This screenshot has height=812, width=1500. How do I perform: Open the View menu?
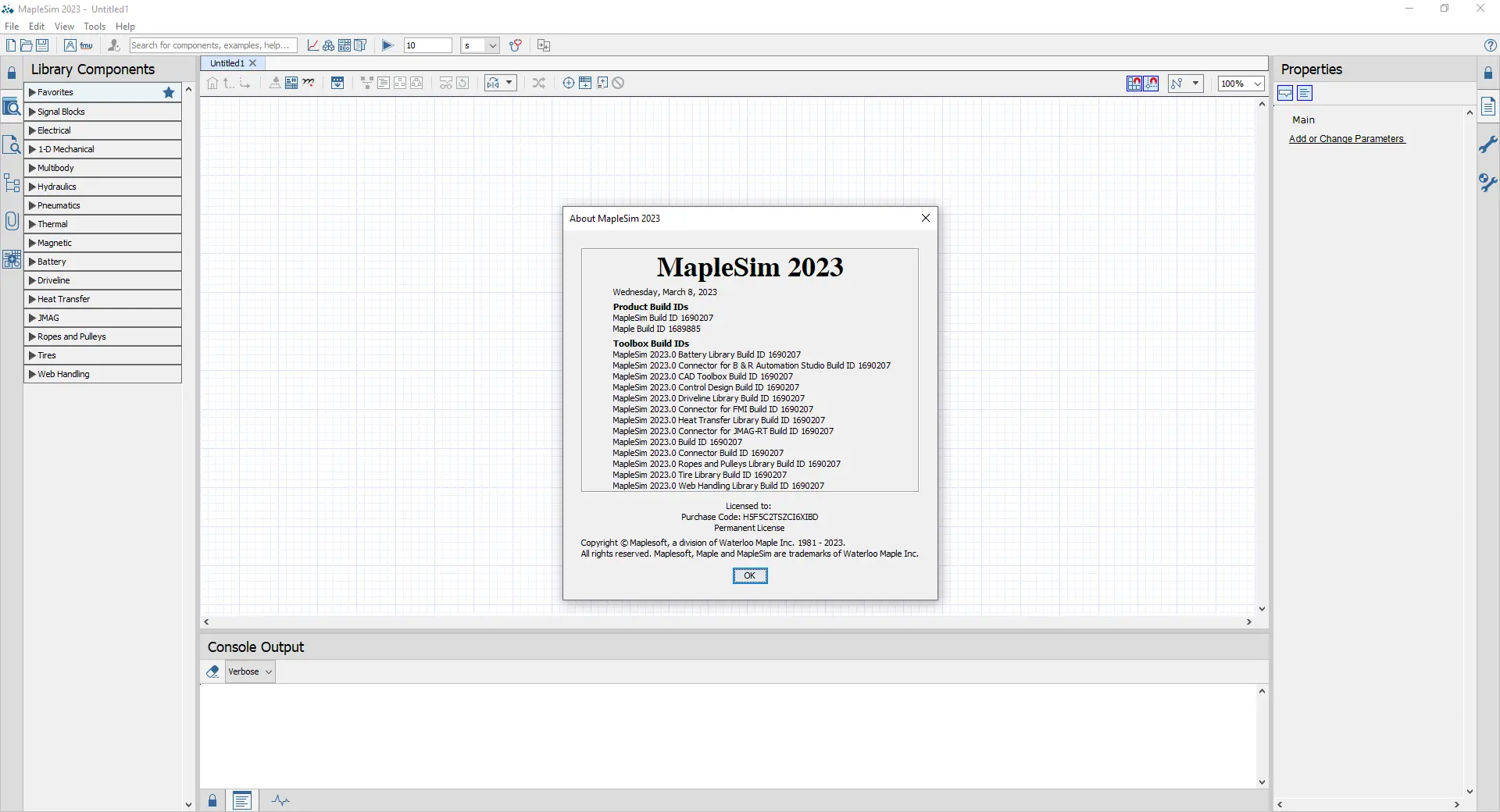pos(65,26)
